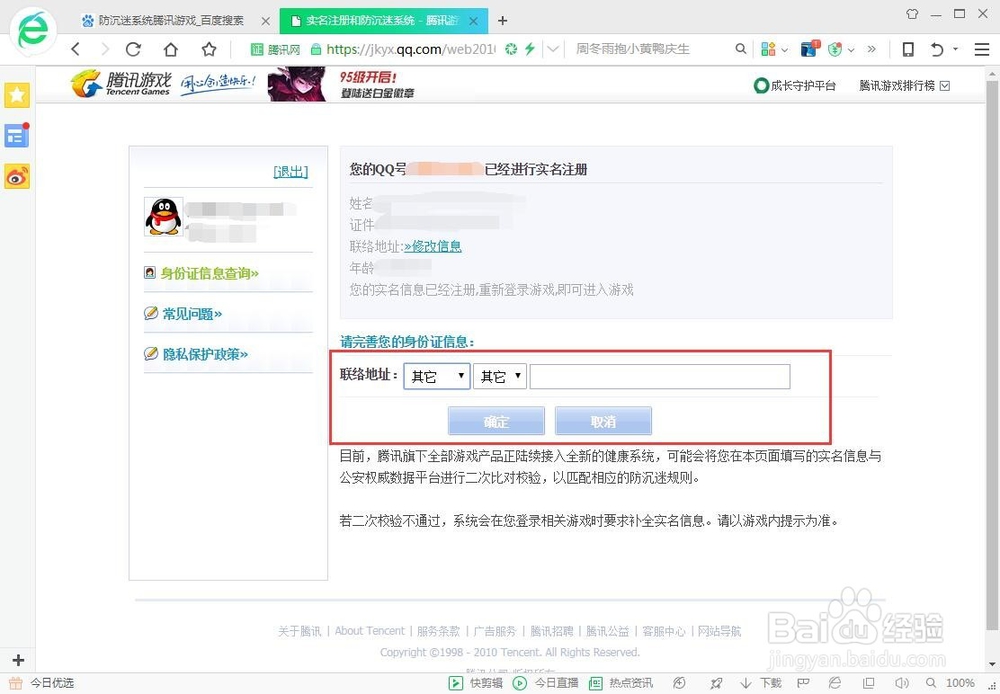The height and width of the screenshot is (694, 1000).
Task: Open 隐私保护政策 in left menu
Action: point(205,354)
